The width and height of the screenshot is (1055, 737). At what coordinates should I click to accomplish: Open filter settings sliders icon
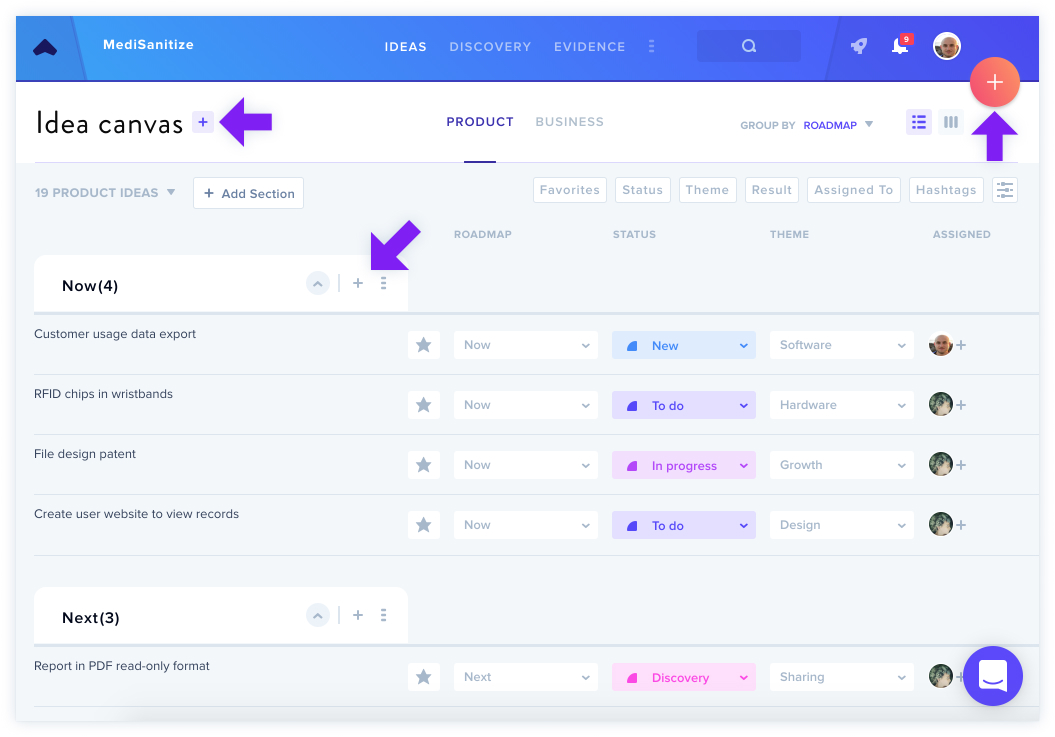click(1005, 190)
